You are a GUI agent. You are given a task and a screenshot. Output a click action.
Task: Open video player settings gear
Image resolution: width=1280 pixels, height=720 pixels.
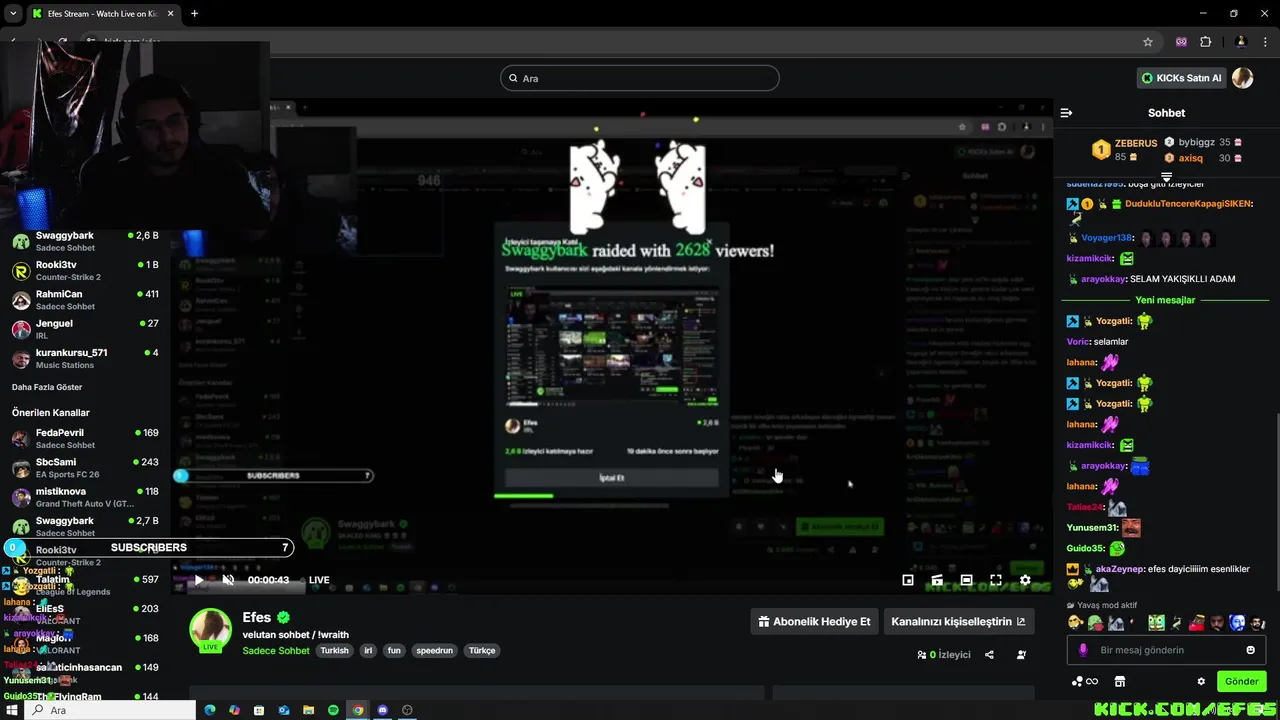point(1025,580)
